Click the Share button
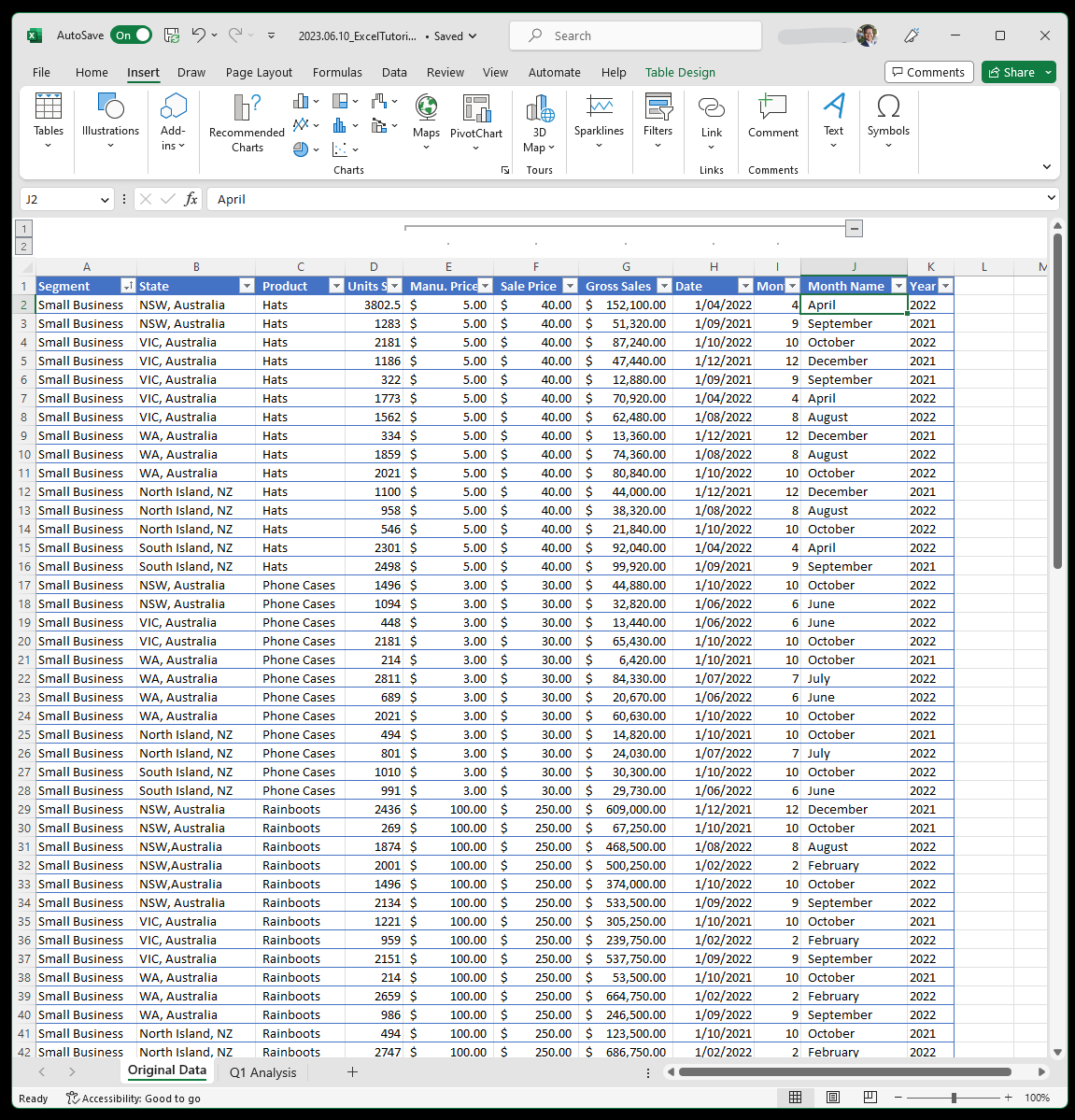The image size is (1075, 1120). pos(1011,72)
